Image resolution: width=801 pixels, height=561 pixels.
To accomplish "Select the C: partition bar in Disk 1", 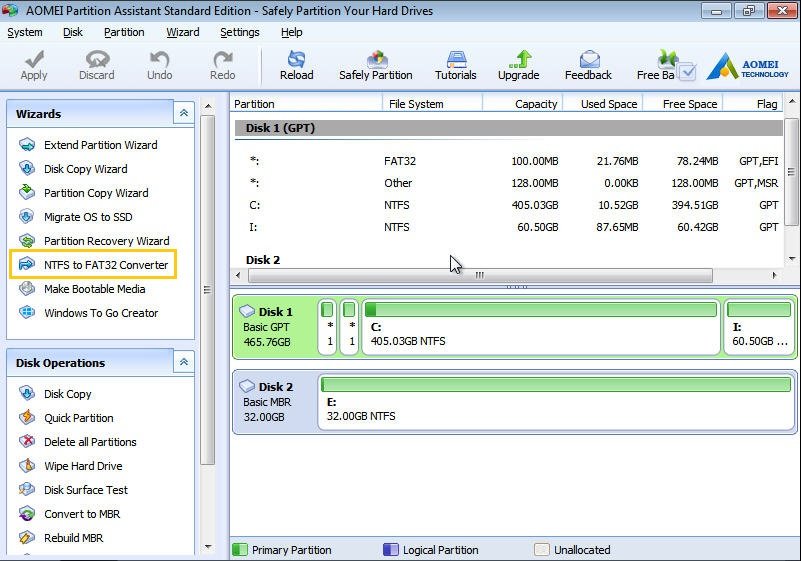I will (541, 327).
